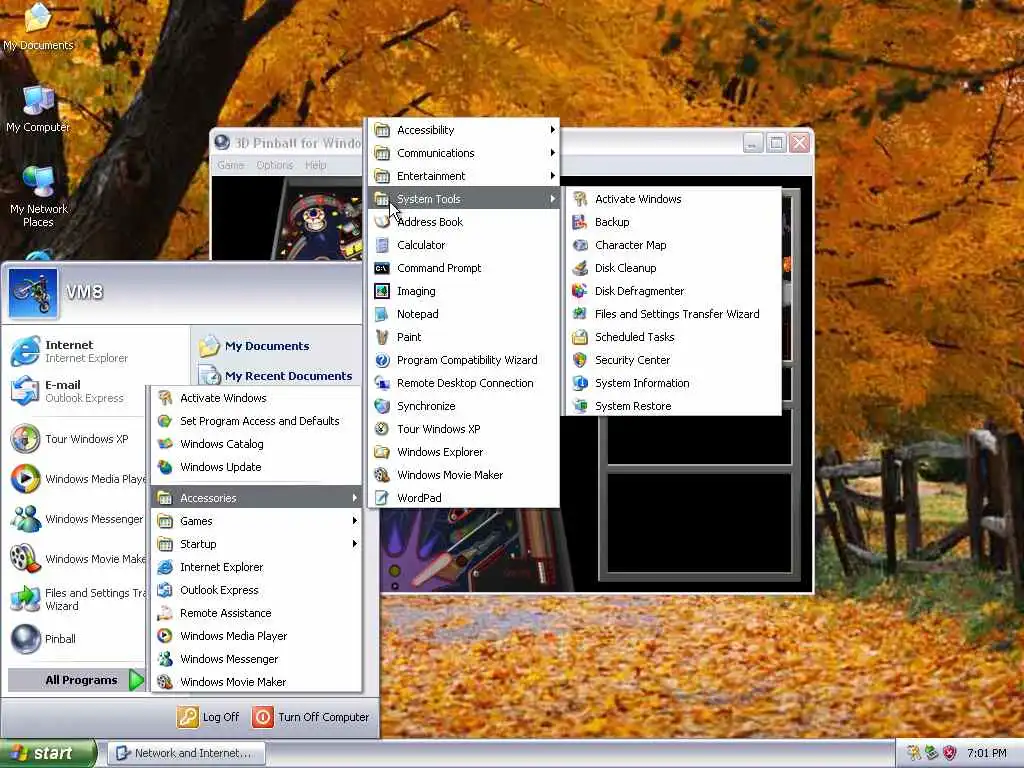Expand the Entertainment submenu arrow

coord(552,176)
